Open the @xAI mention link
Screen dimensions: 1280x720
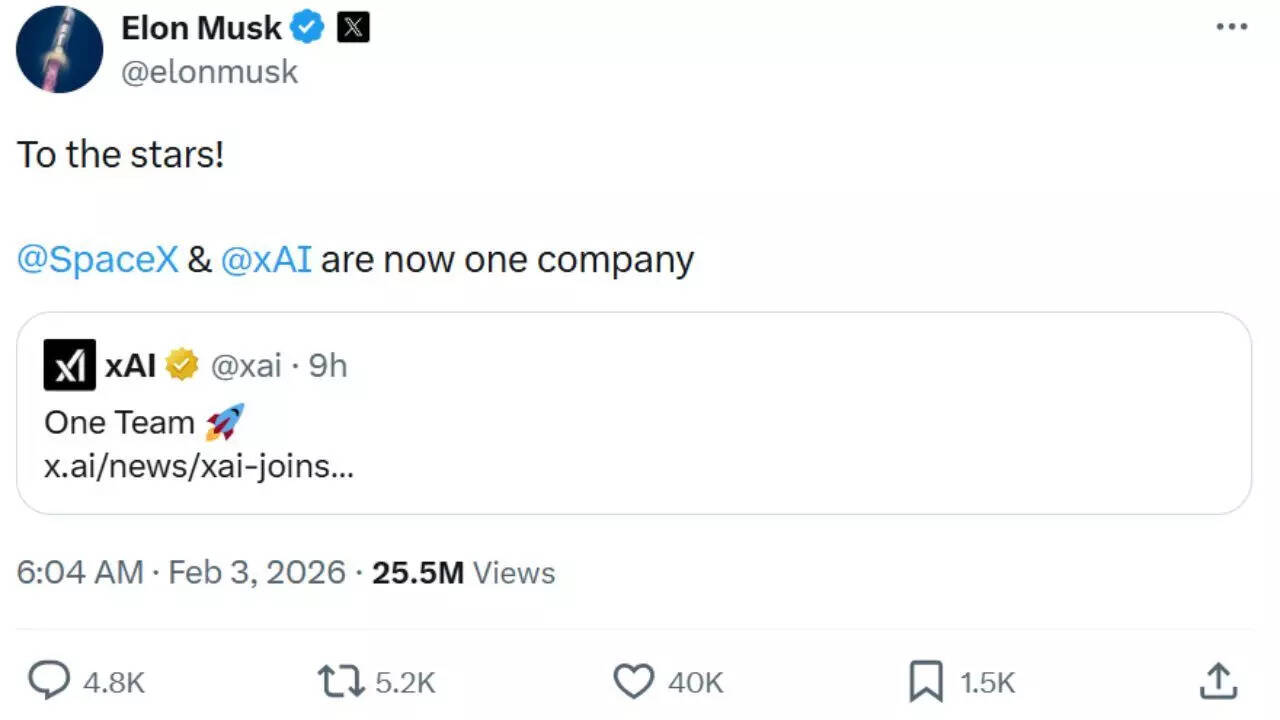tap(266, 259)
